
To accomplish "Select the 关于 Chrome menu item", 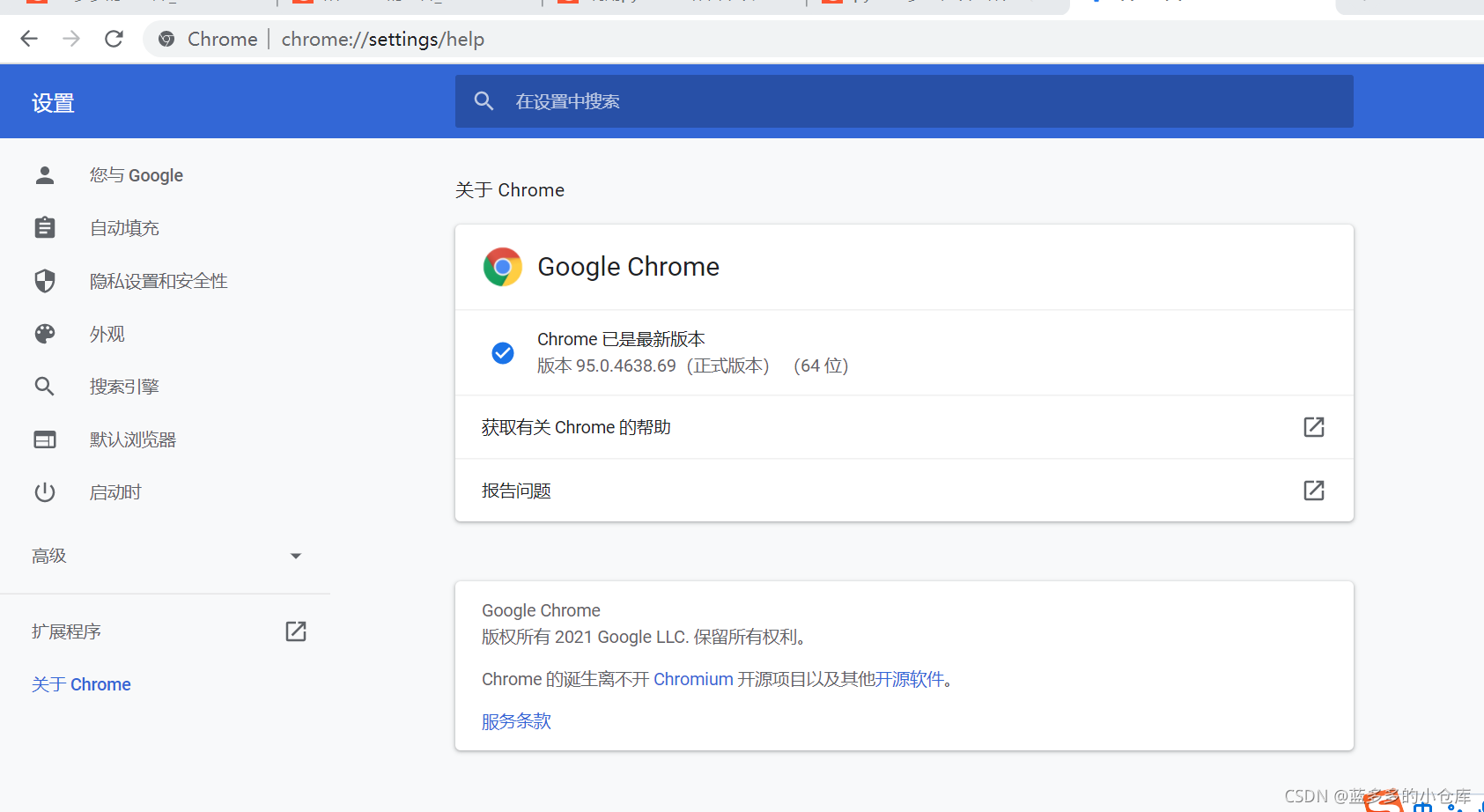I will [81, 683].
